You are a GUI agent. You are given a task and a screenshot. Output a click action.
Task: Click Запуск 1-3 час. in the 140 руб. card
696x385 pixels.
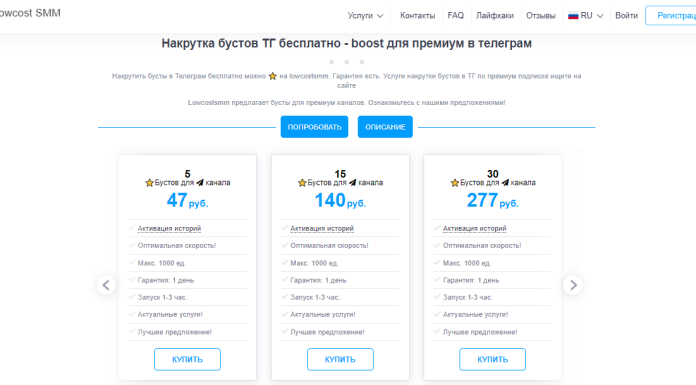[315, 297]
